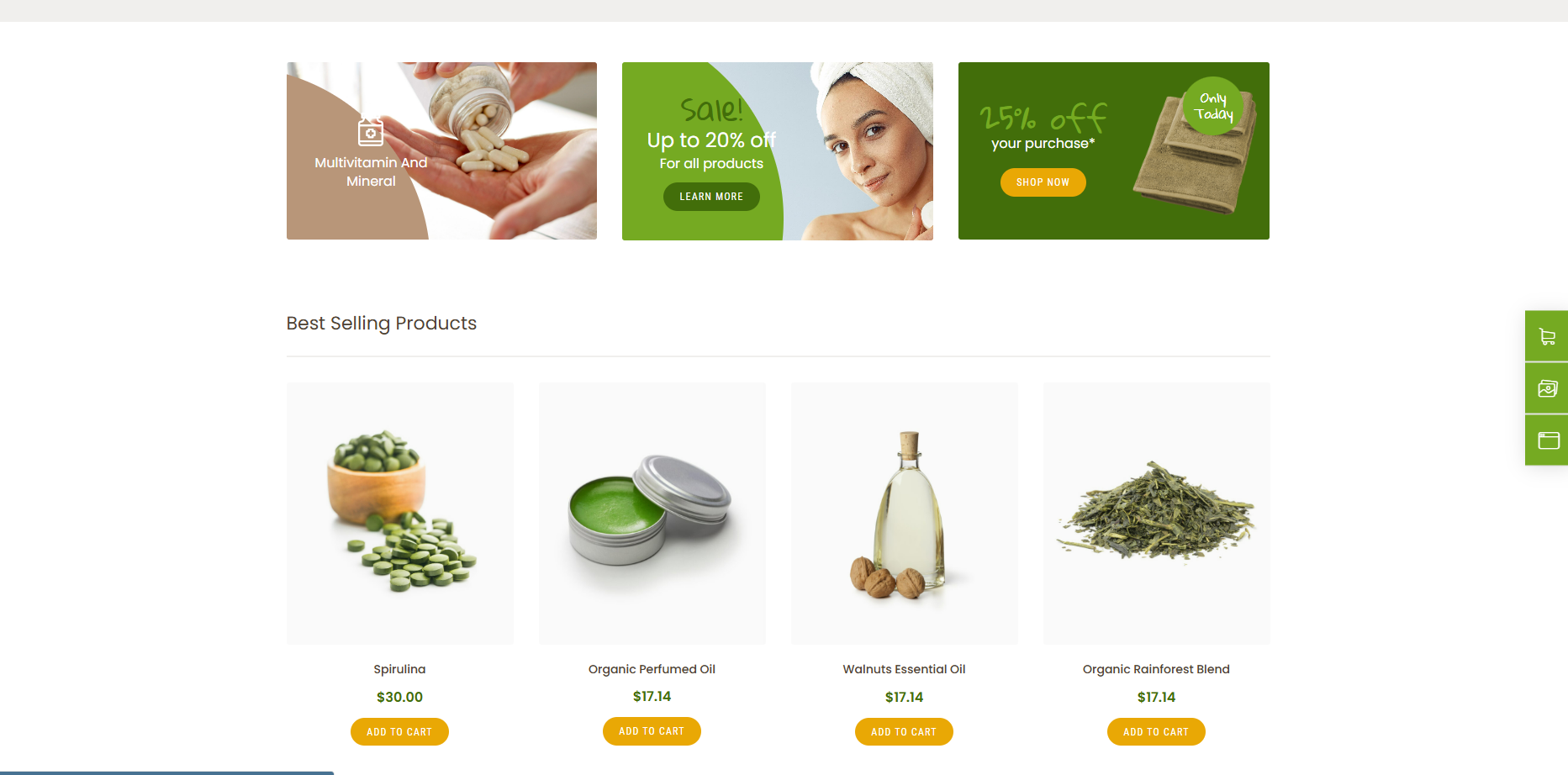Click the Walnuts Essential Oil title link
The image size is (1568, 775).
point(904,669)
